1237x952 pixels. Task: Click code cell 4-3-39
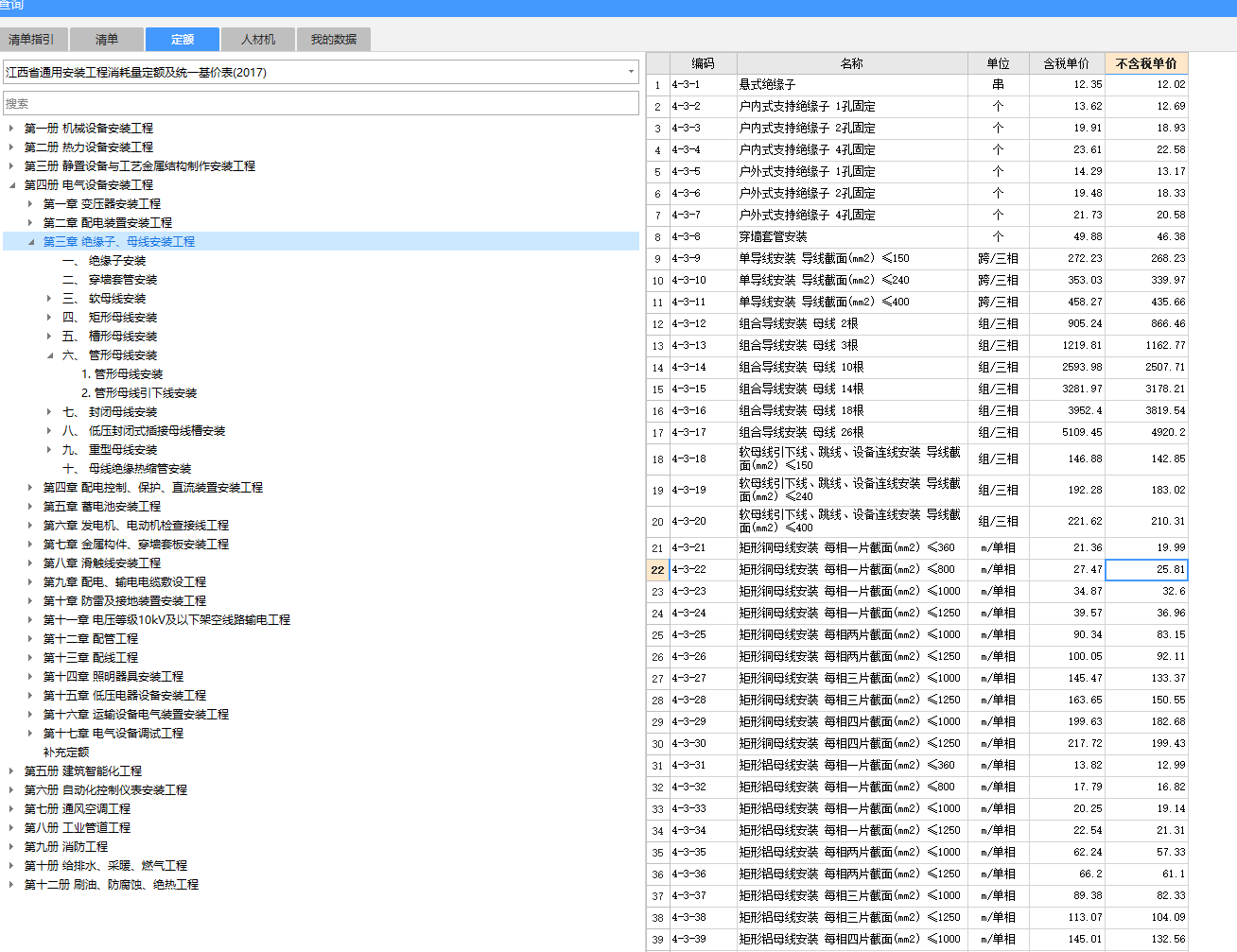pos(703,939)
